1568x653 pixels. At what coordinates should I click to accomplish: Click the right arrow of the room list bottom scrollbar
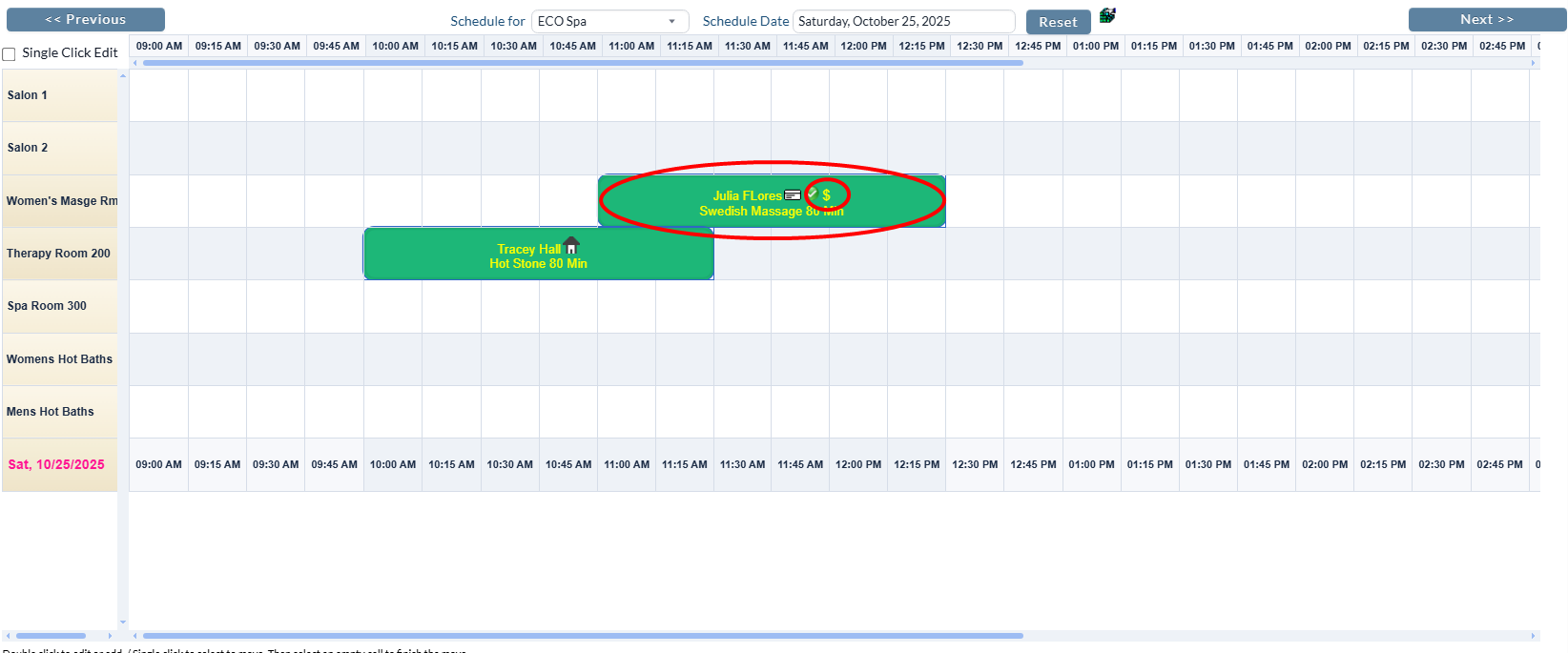[x=111, y=636]
